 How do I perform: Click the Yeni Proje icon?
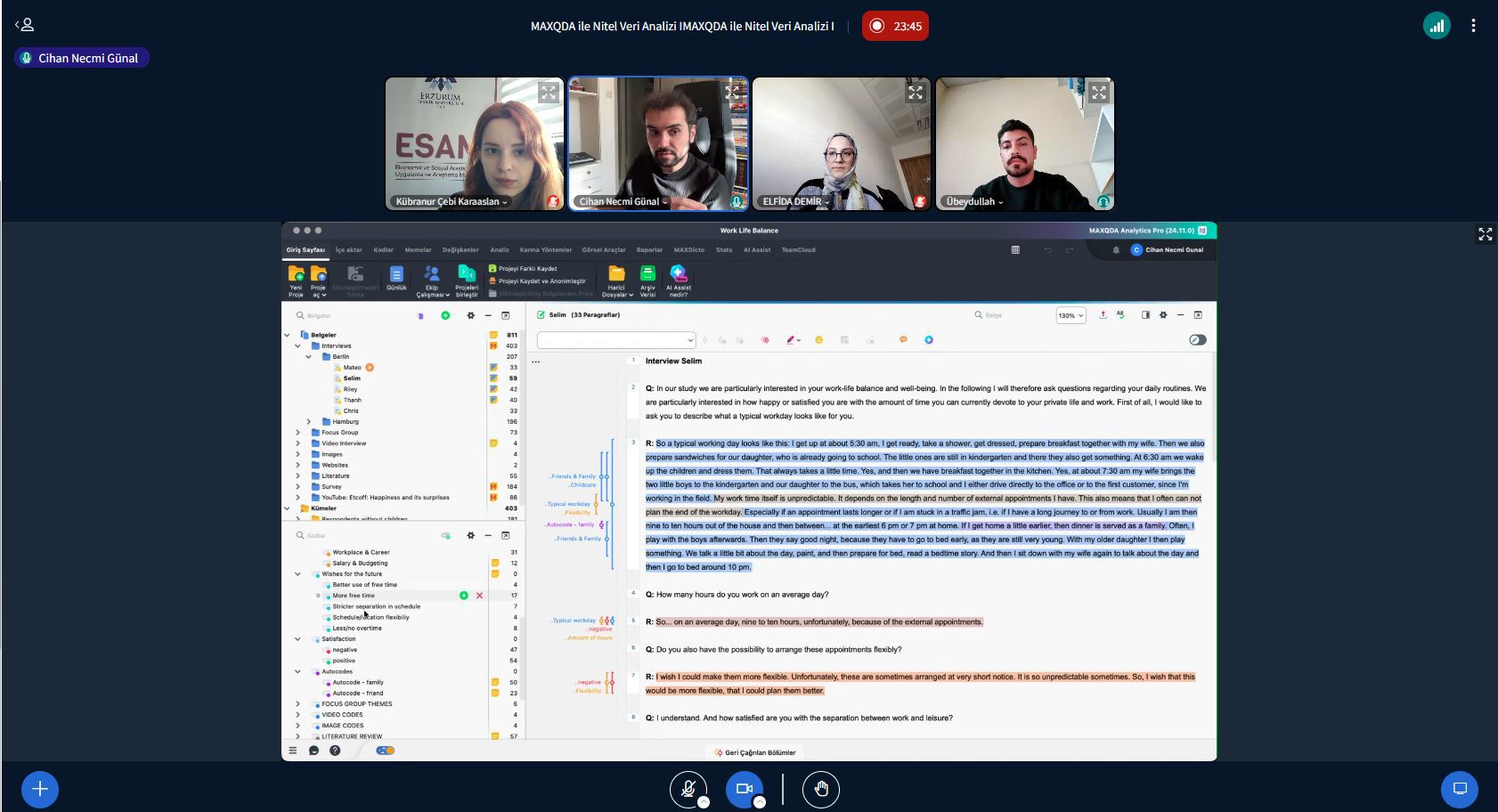(296, 280)
